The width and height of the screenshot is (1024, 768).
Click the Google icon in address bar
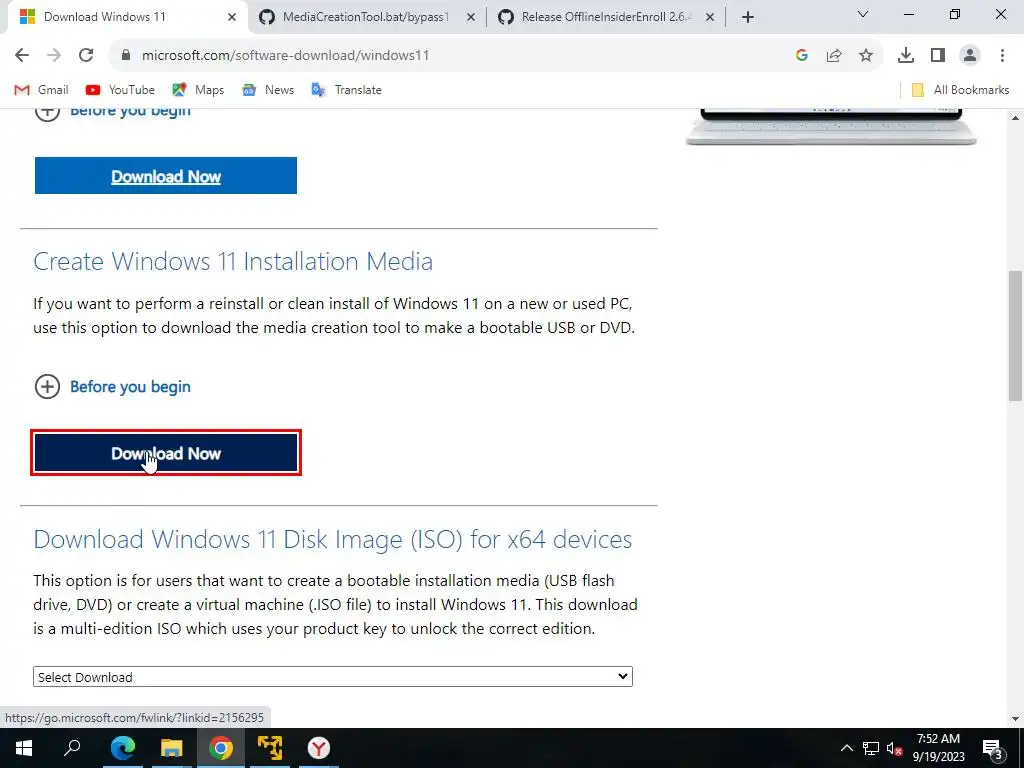point(802,56)
